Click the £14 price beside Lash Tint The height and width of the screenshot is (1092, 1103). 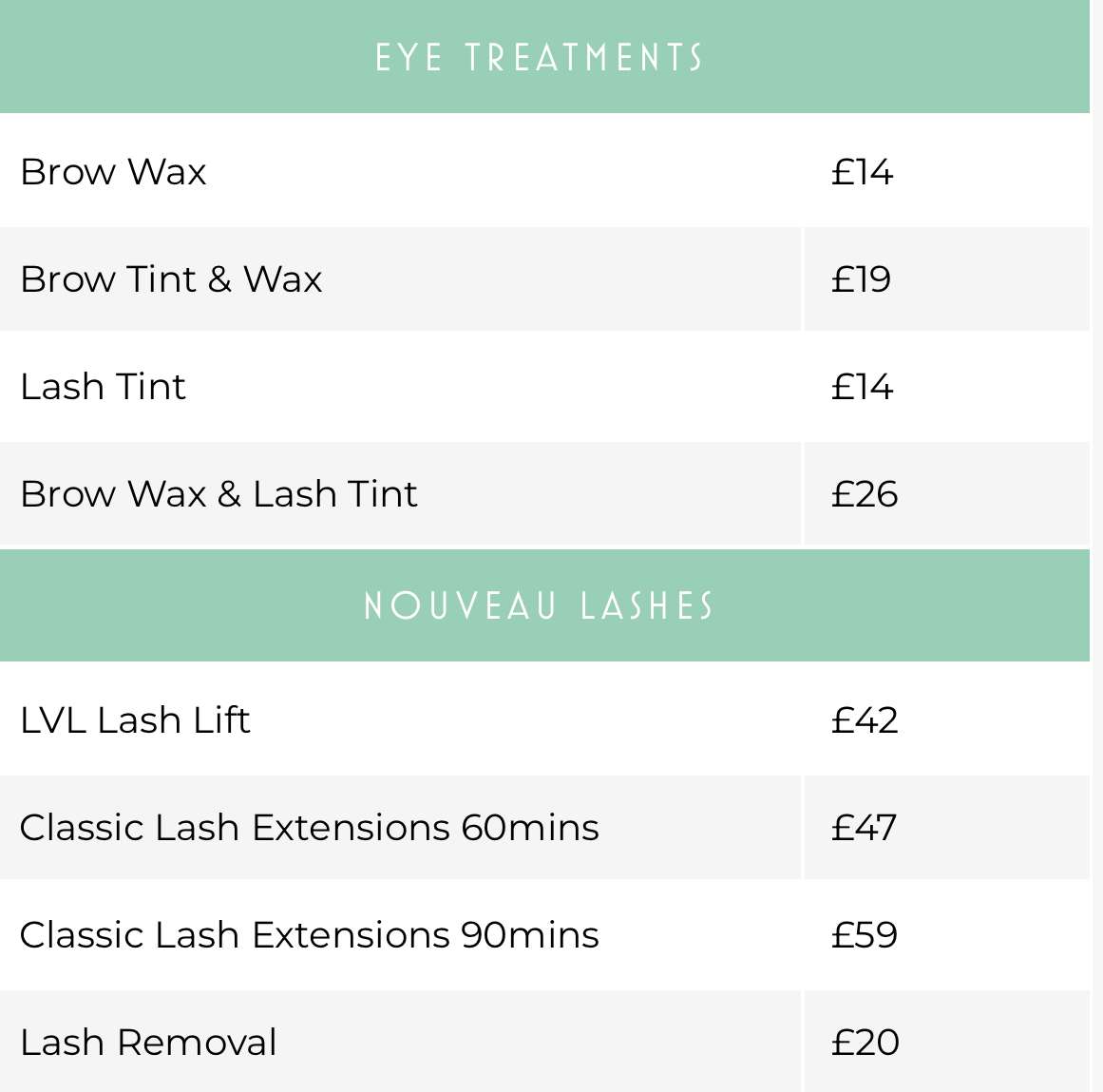point(862,386)
